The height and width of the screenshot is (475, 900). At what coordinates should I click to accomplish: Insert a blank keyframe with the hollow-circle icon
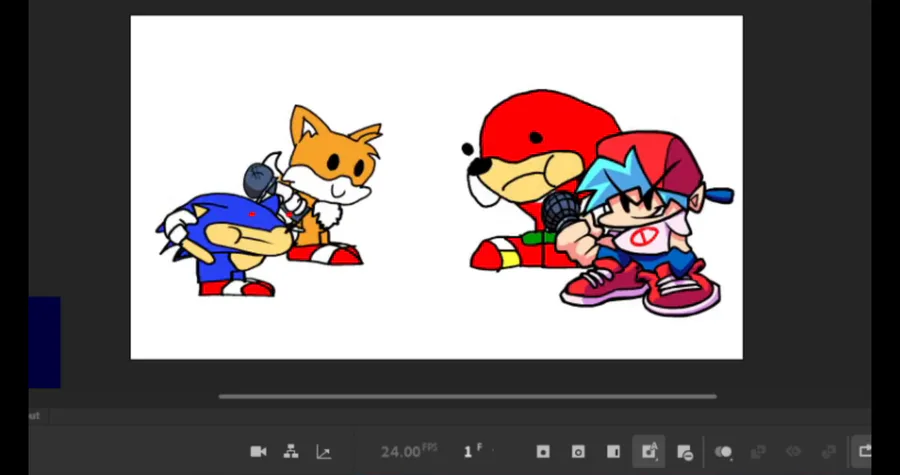578,452
